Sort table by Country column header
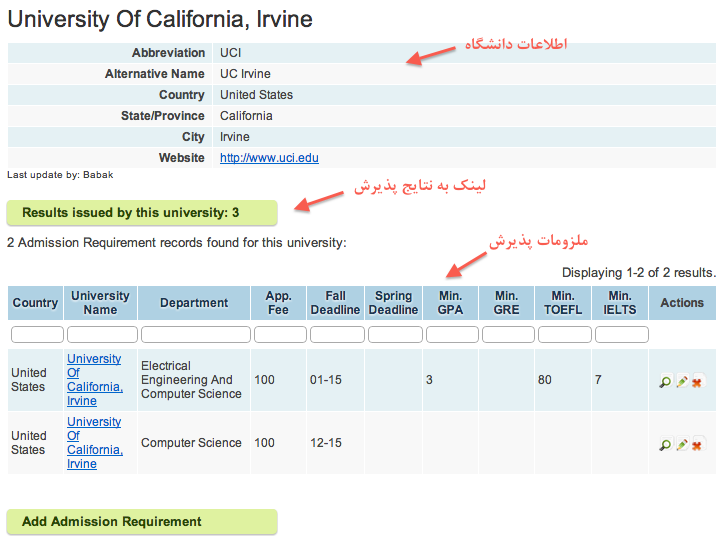This screenshot has height=545, width=728. [x=35, y=303]
